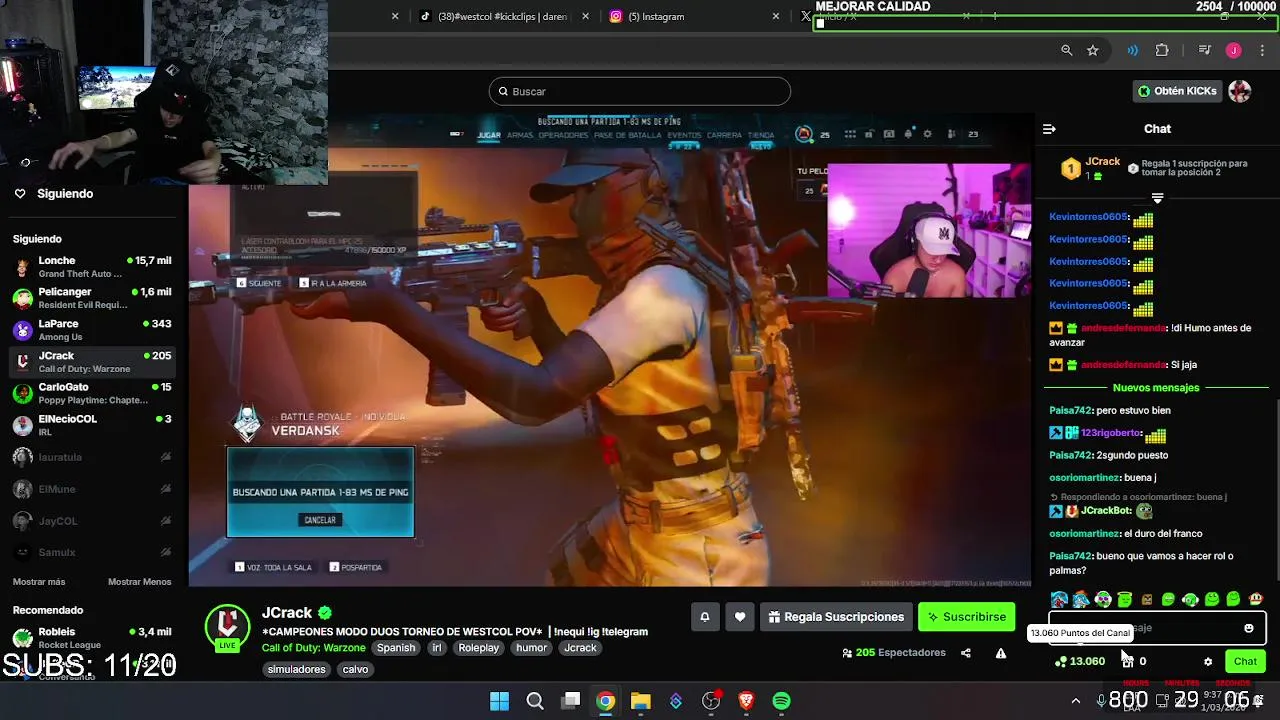Collapse the chat panel with arrow icon
Image resolution: width=1280 pixels, height=720 pixels.
(1049, 129)
